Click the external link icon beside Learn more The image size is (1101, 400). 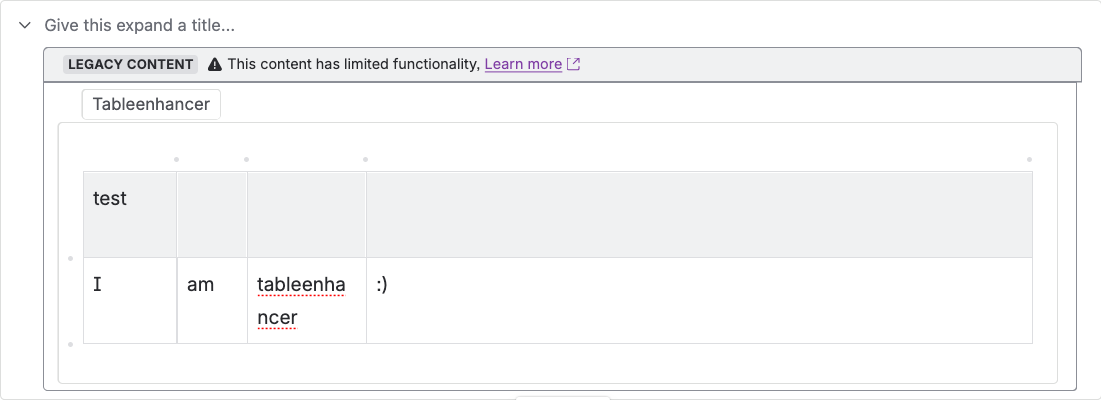pos(574,64)
